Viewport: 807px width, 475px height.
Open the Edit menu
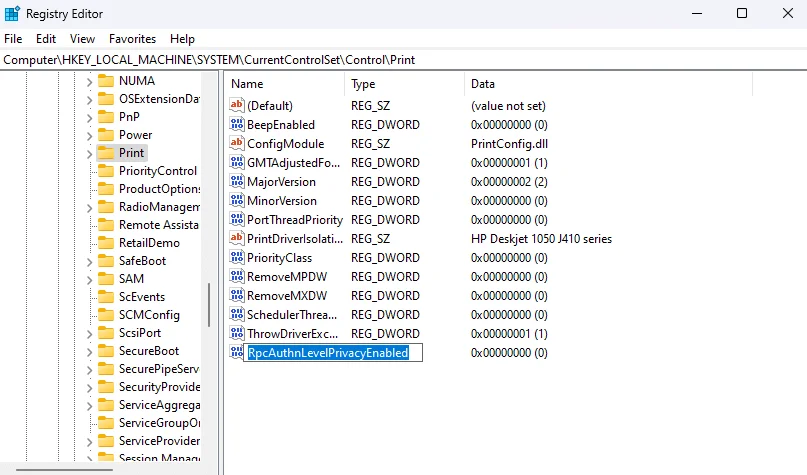46,39
